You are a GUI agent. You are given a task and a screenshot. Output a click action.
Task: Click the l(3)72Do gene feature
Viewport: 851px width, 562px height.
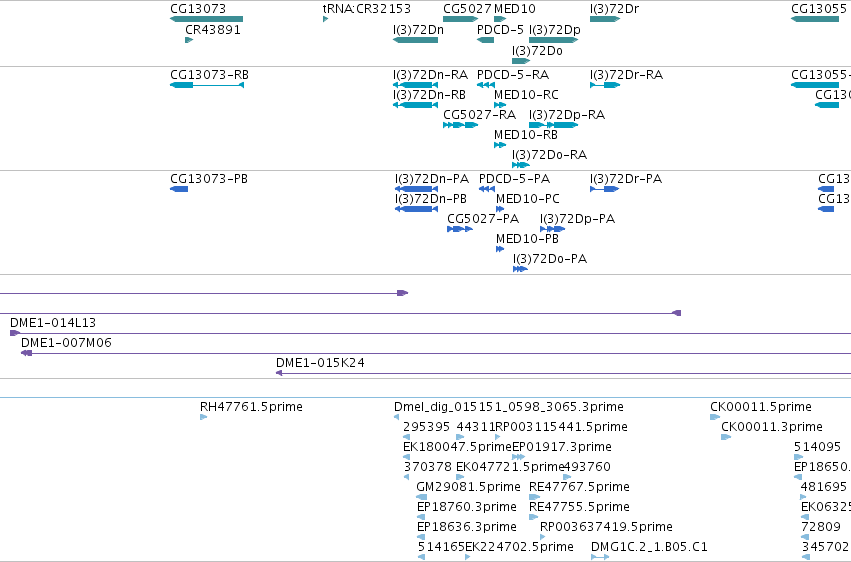tap(520, 61)
